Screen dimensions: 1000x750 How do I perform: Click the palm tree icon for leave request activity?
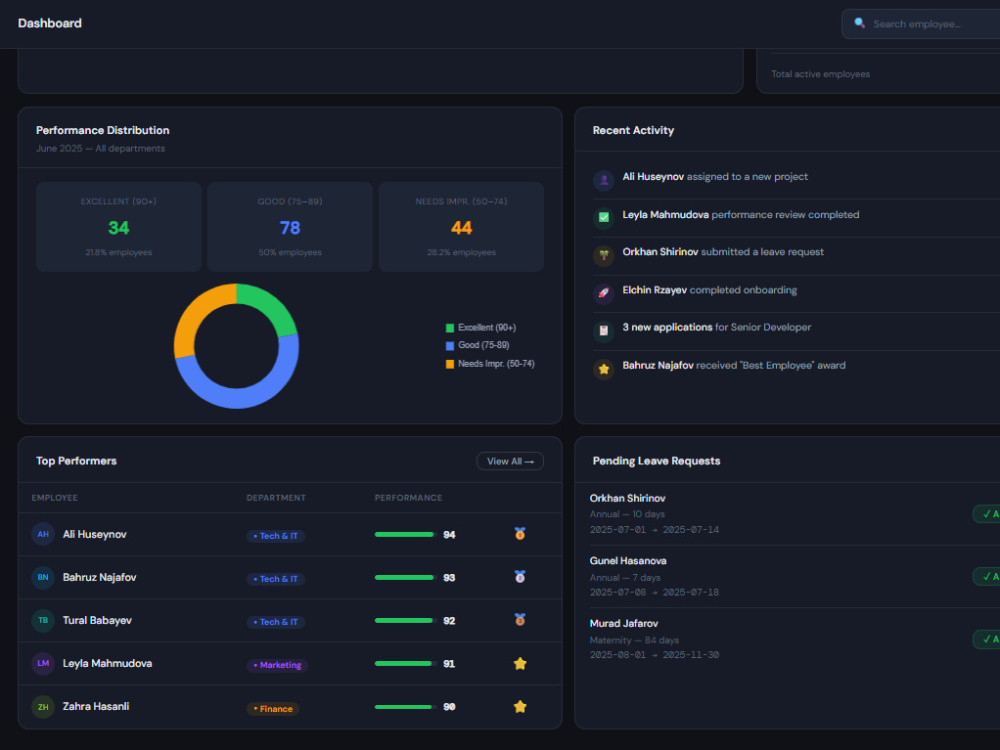(603, 255)
